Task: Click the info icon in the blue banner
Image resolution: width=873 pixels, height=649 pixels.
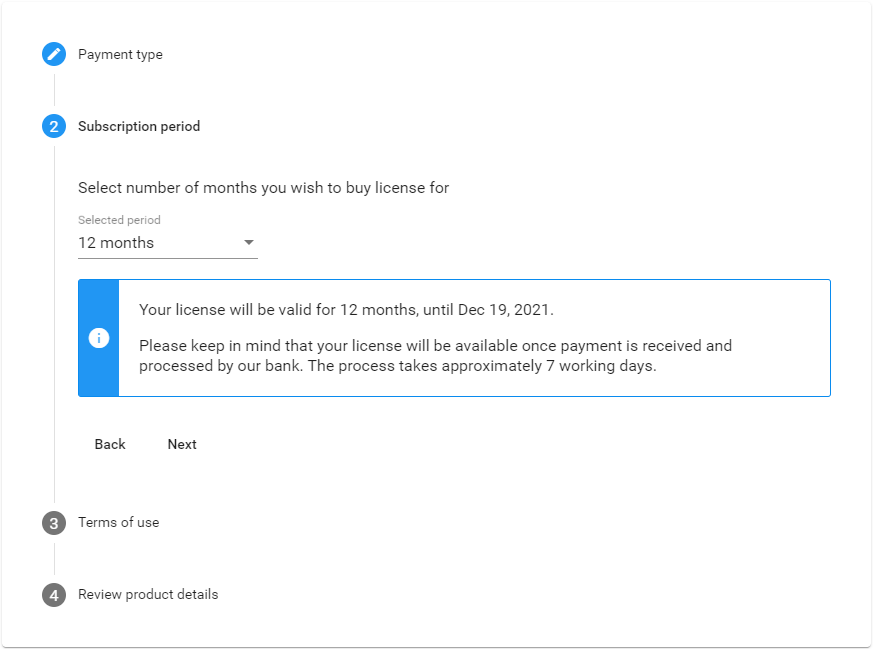Action: point(99,338)
